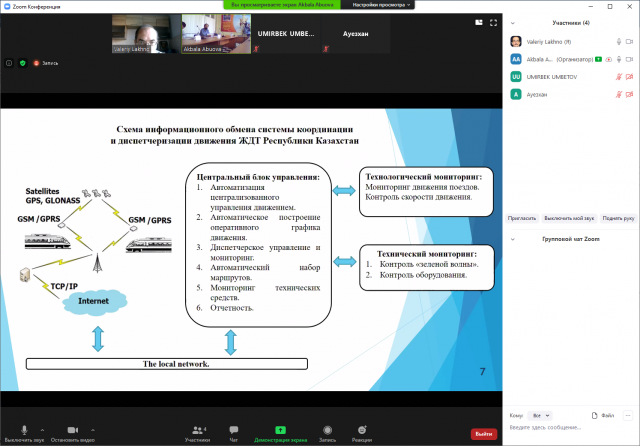Open the Reactions emoji button
The width and height of the screenshot is (640, 446).
(x=362, y=433)
